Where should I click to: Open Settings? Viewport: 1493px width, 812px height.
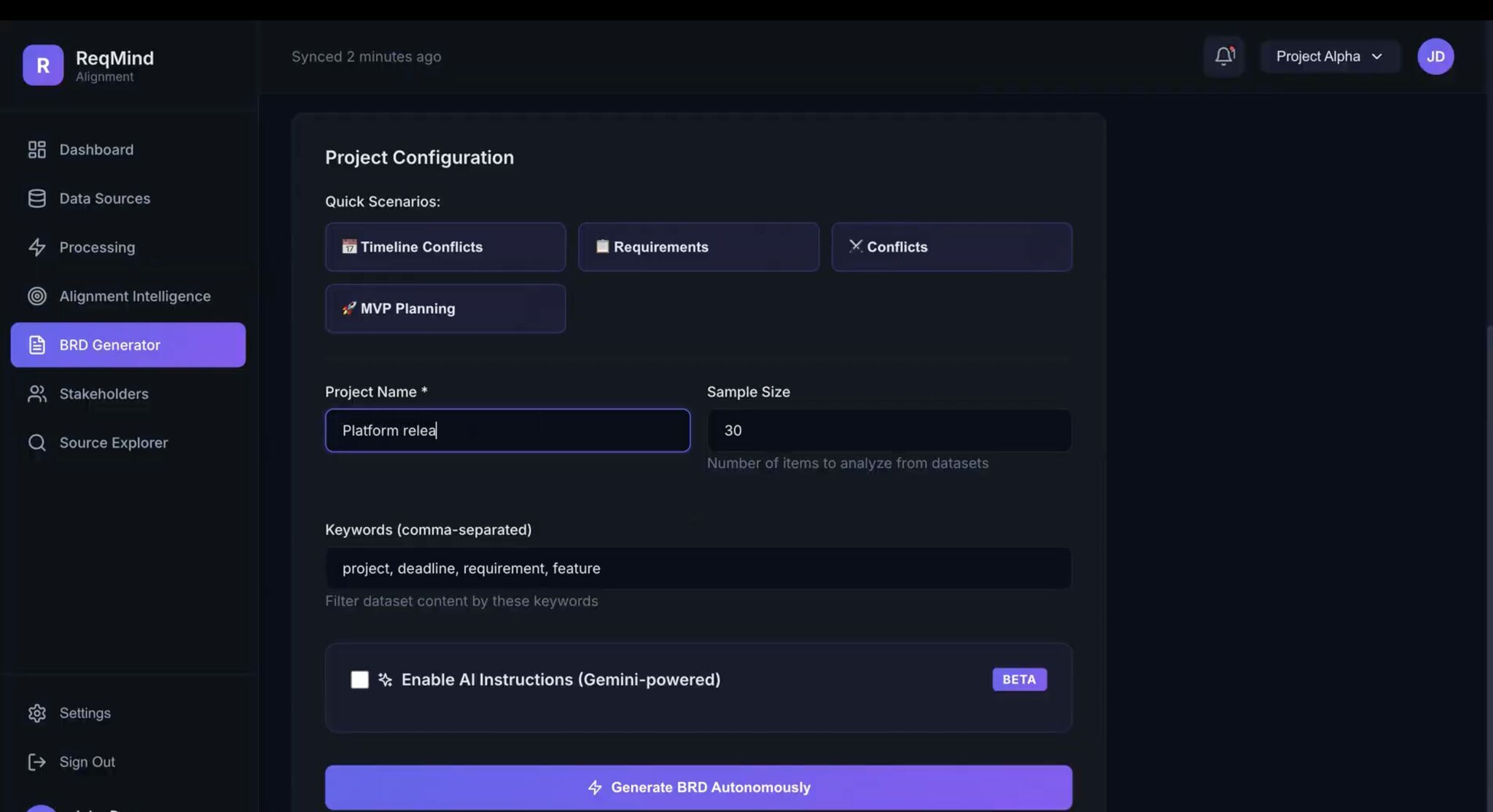[128, 713]
